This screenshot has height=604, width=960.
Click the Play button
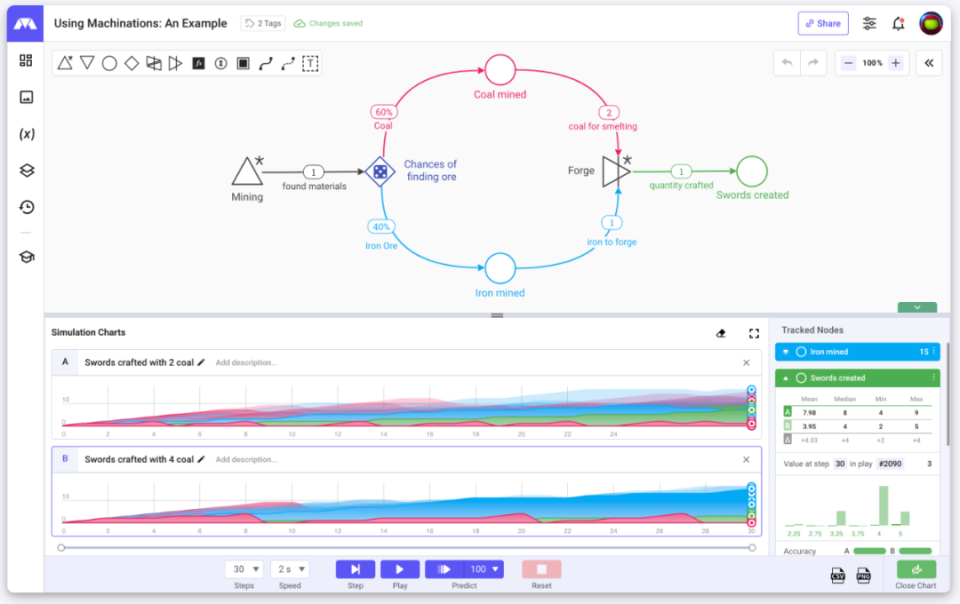pyautogui.click(x=400, y=569)
